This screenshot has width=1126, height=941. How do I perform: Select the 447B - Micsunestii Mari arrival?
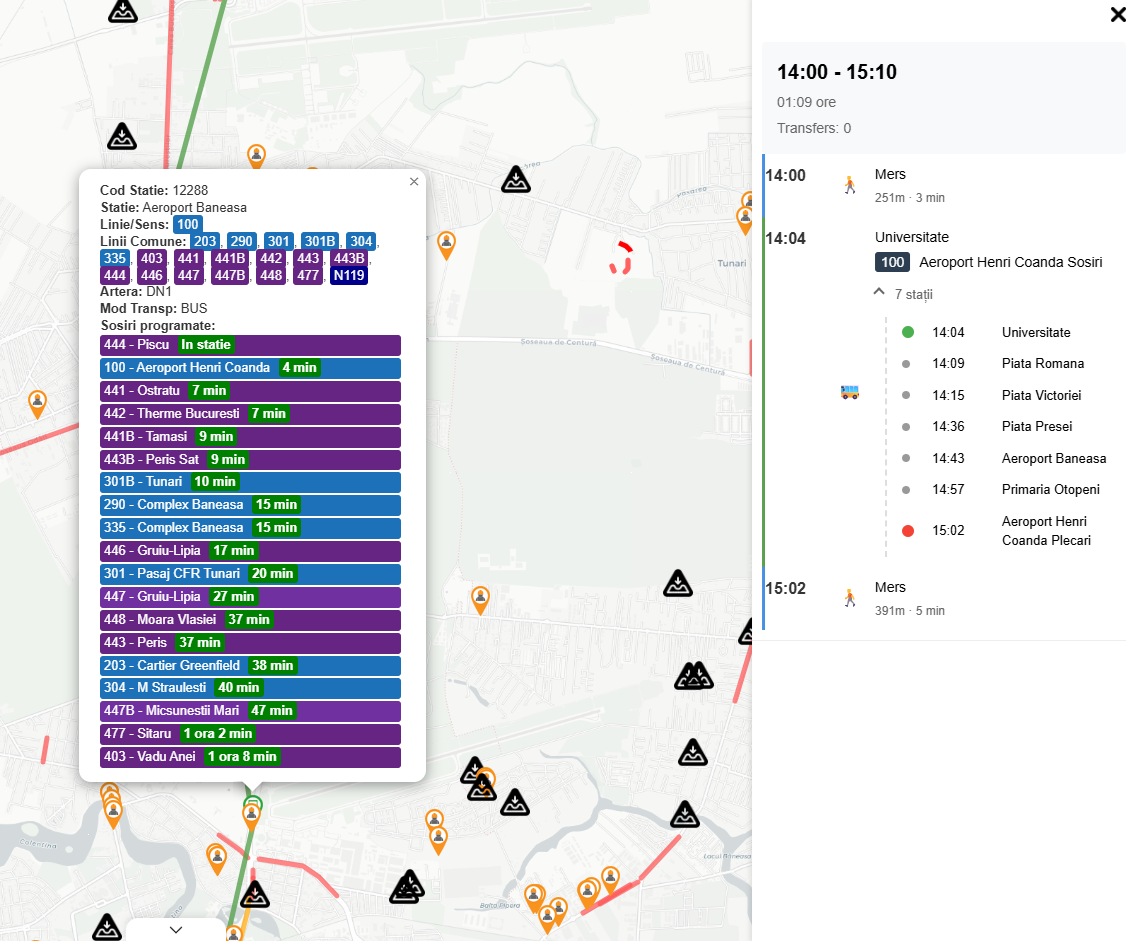pyautogui.click(x=250, y=711)
